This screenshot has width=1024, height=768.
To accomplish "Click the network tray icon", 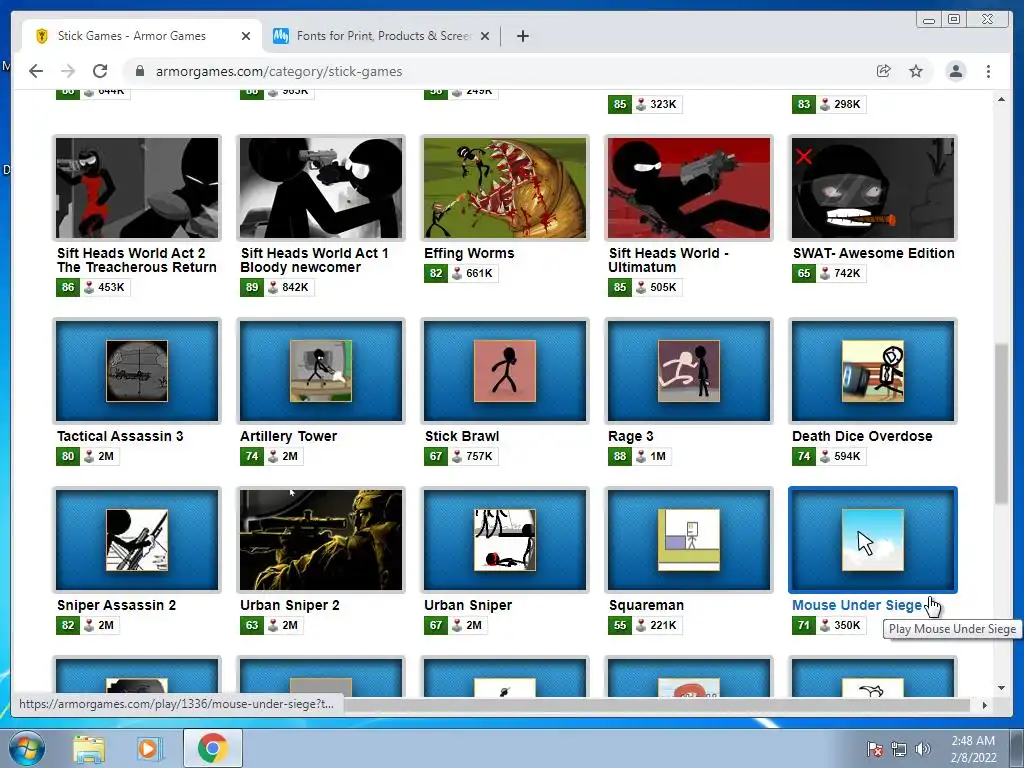I will 899,749.
